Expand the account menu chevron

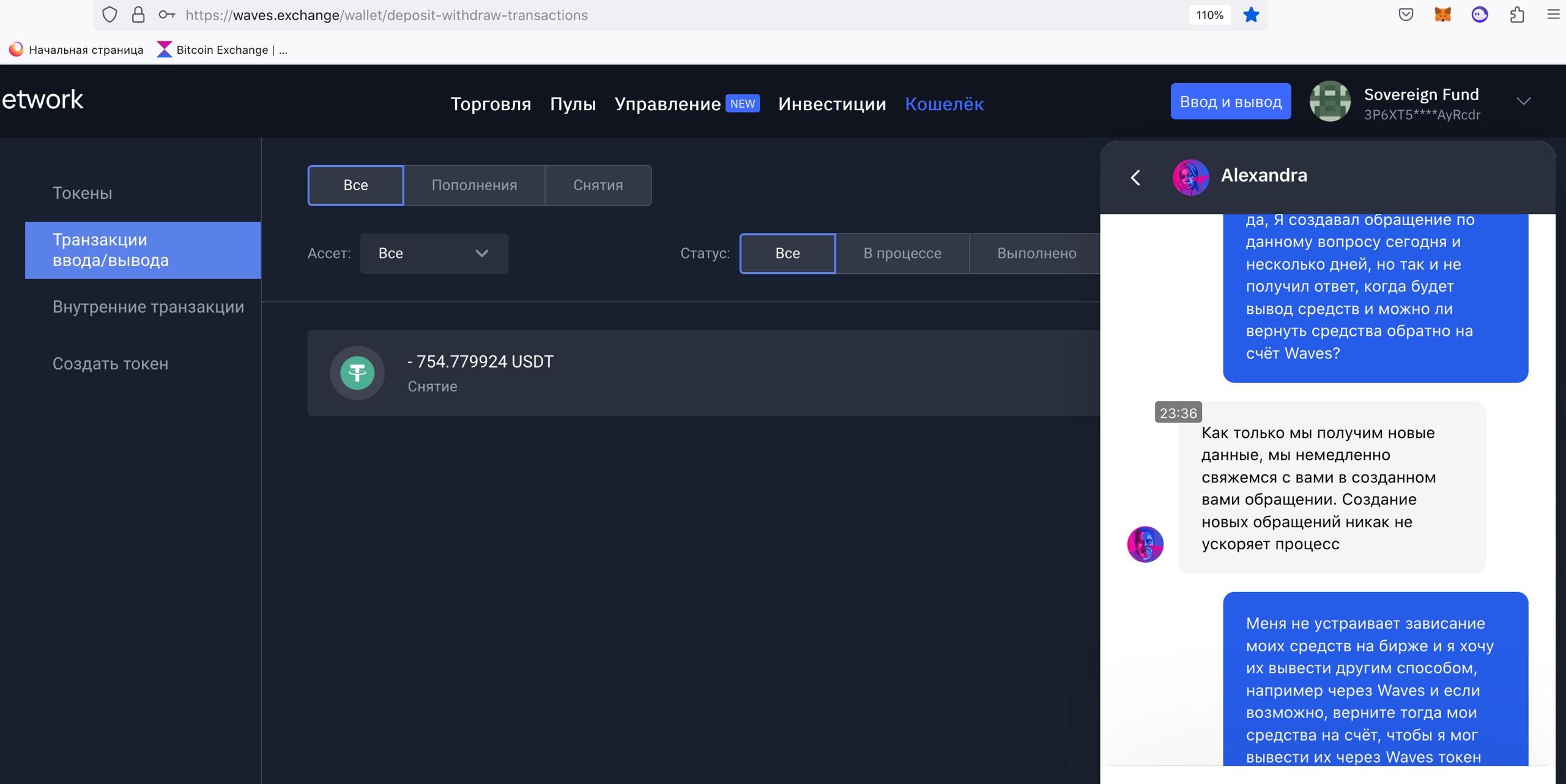tap(1523, 102)
